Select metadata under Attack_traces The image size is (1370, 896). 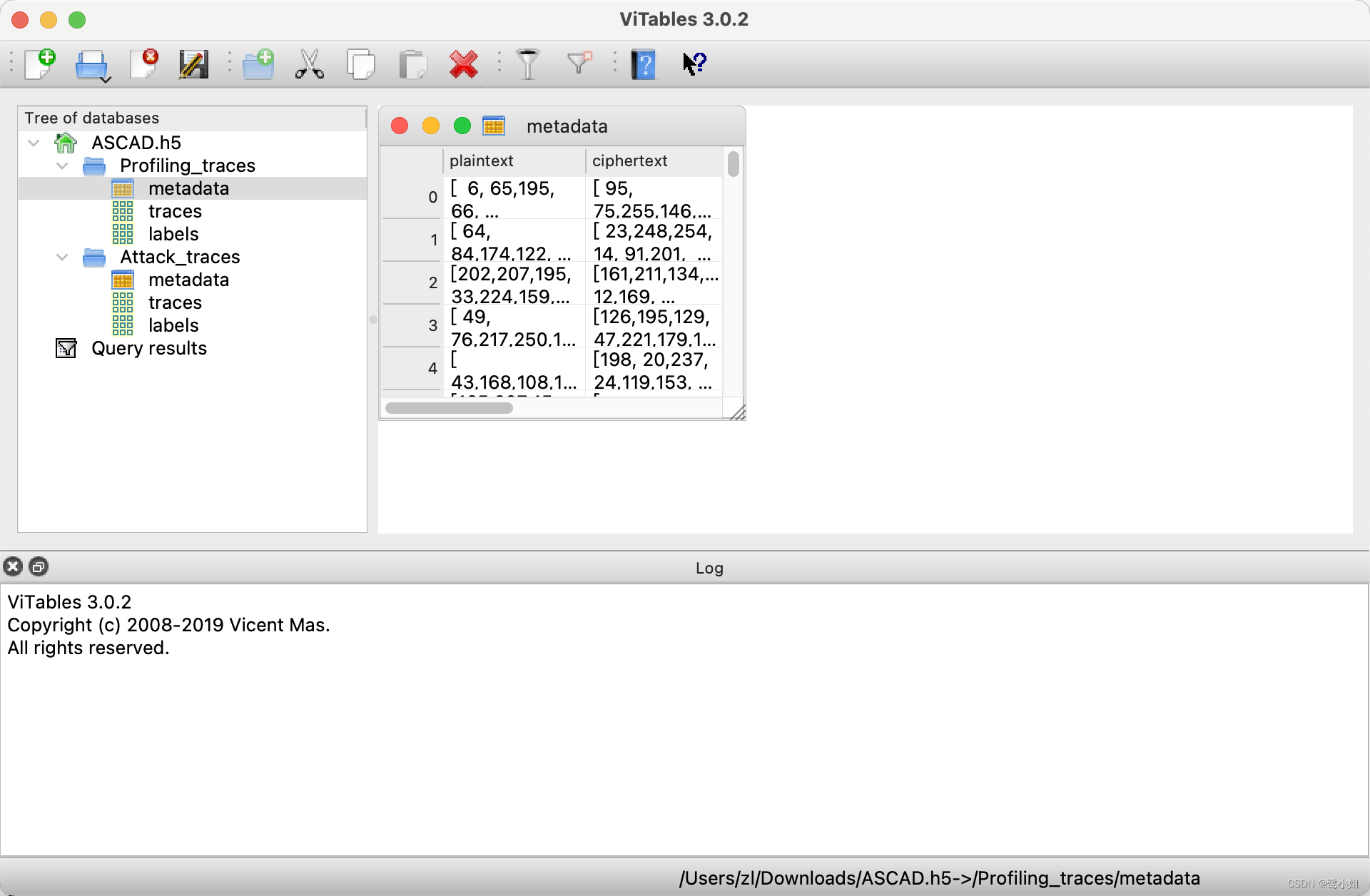pyautogui.click(x=188, y=280)
